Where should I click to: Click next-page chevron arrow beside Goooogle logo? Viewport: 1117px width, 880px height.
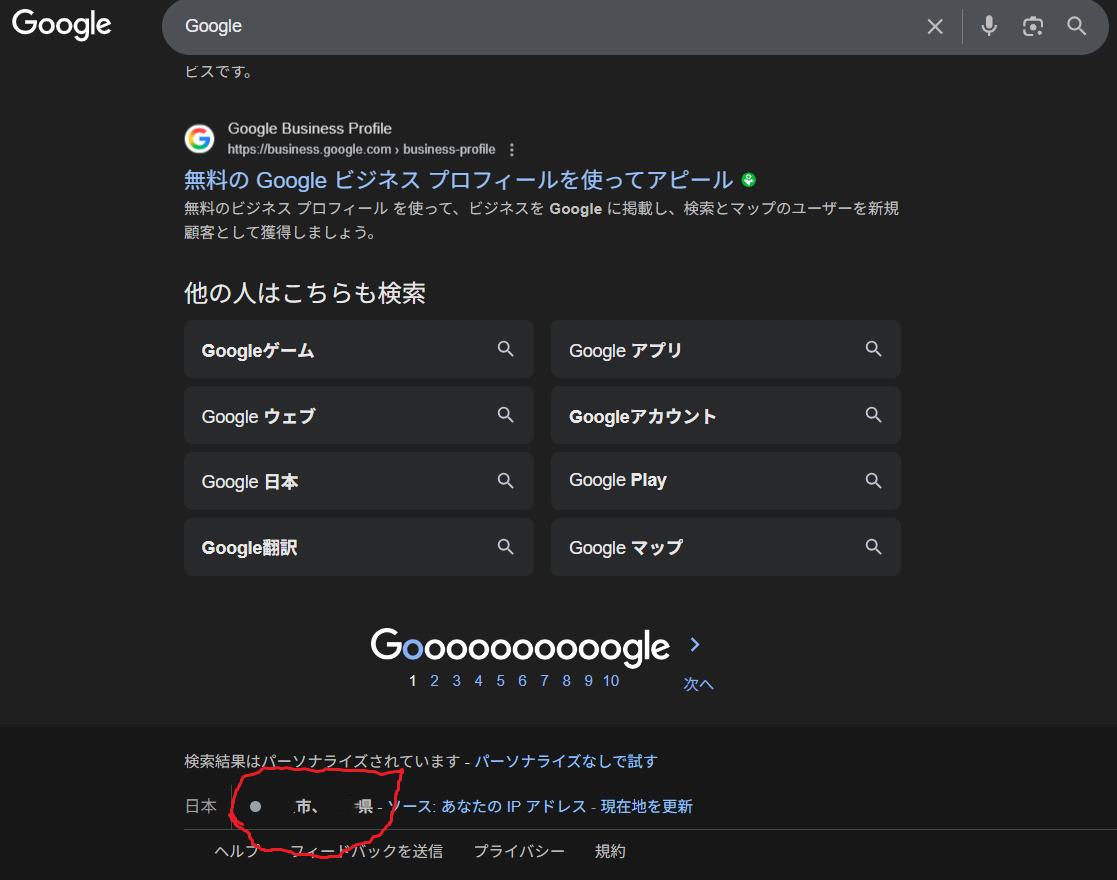tap(696, 645)
